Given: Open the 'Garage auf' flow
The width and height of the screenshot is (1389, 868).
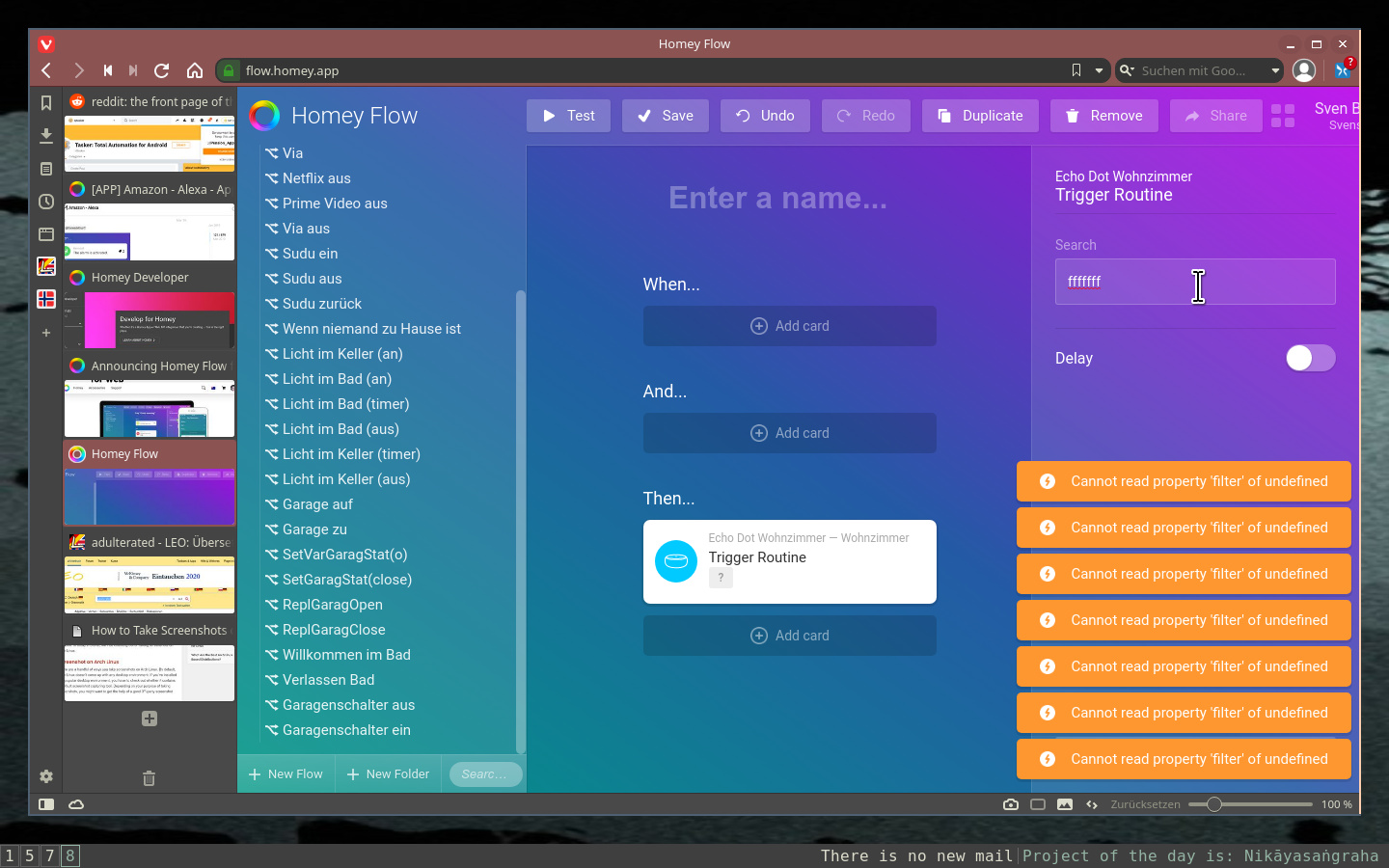Looking at the screenshot, I should (x=317, y=504).
